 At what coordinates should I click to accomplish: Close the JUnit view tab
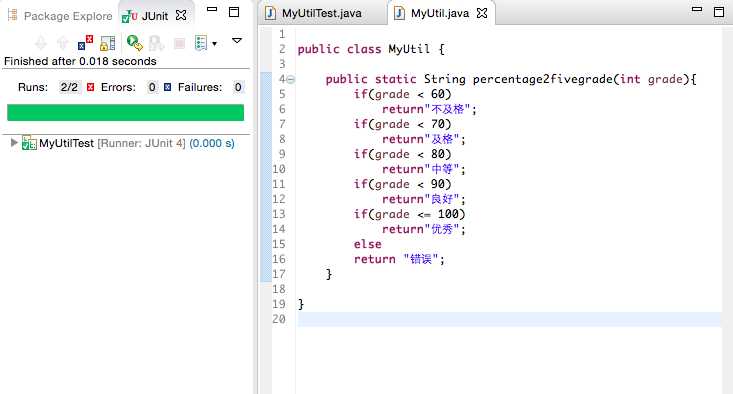pos(181,15)
